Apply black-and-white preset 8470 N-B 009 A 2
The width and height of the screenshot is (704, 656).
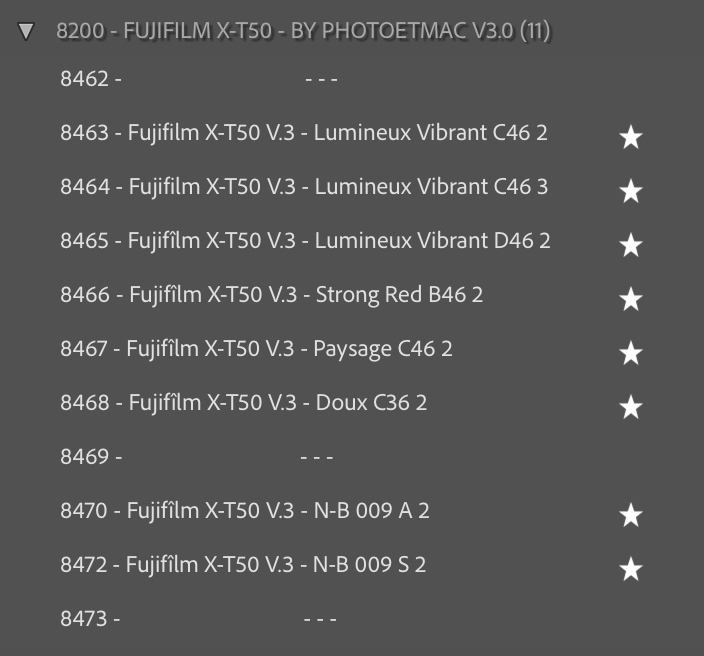(244, 511)
